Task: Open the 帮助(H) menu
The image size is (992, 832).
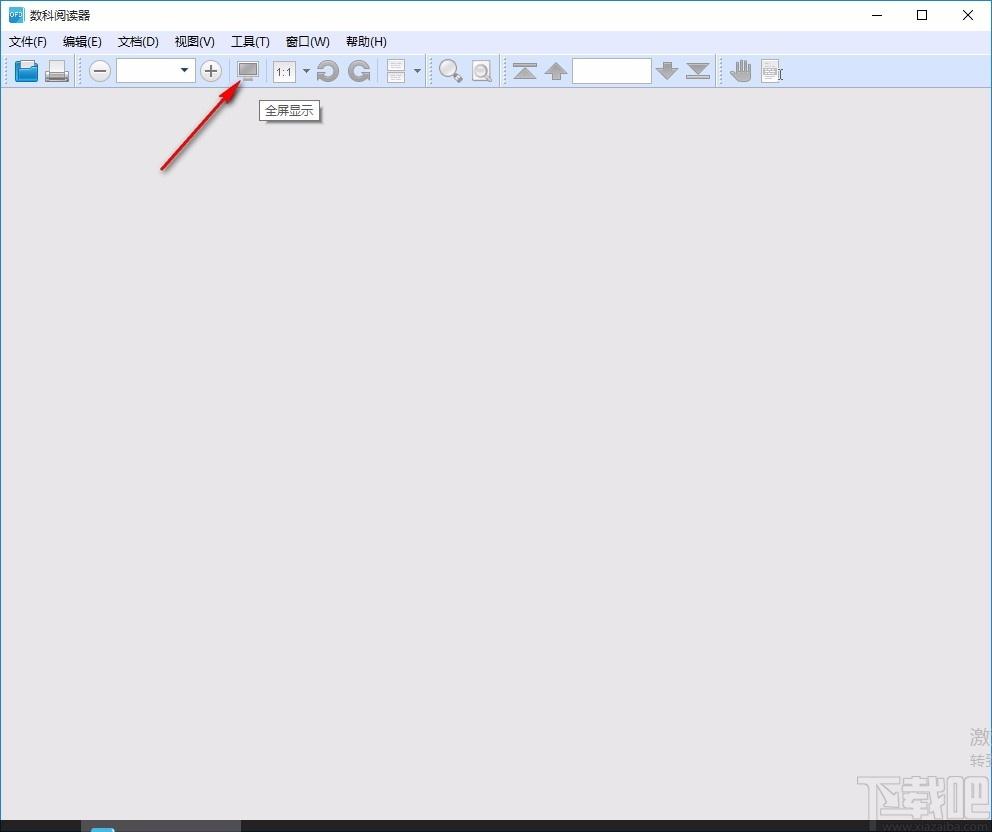Action: (366, 42)
